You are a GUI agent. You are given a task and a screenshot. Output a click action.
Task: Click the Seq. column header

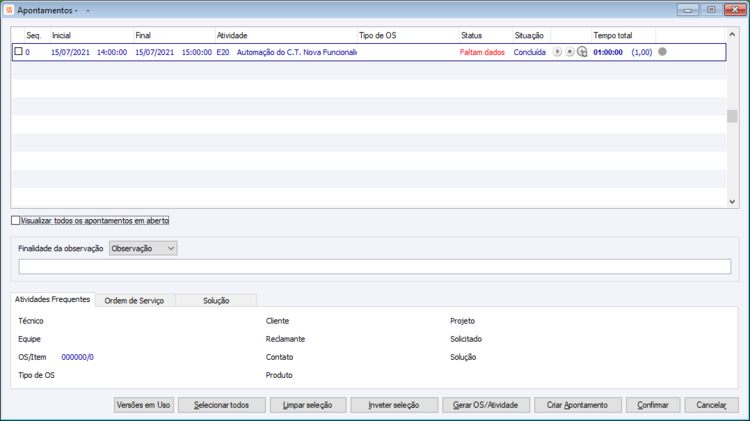pyautogui.click(x=37, y=35)
